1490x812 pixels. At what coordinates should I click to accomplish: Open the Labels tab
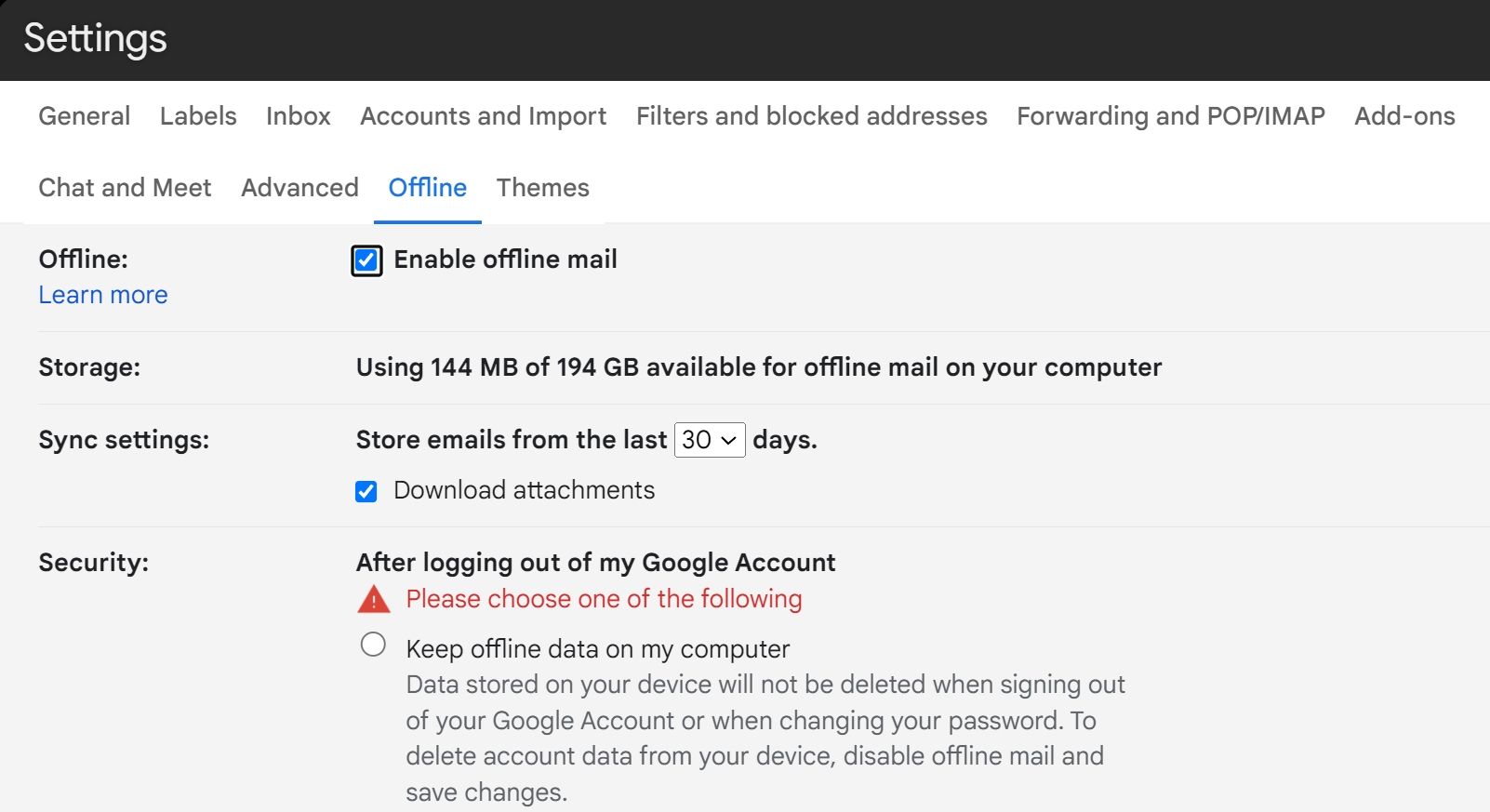click(x=197, y=116)
